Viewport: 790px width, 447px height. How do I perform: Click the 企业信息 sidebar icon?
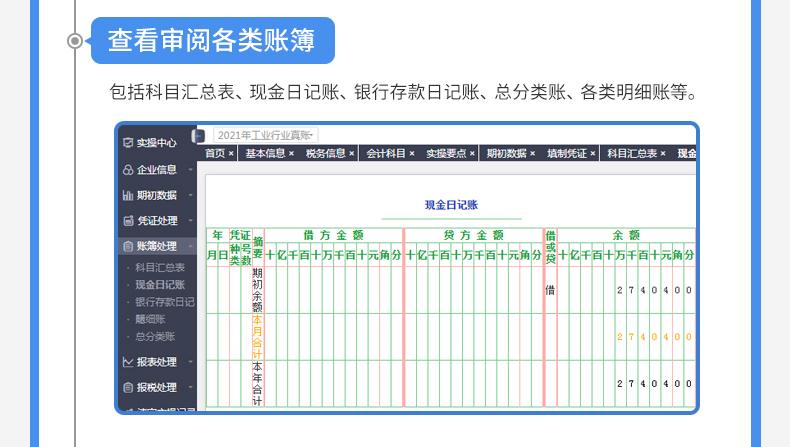coord(128,170)
